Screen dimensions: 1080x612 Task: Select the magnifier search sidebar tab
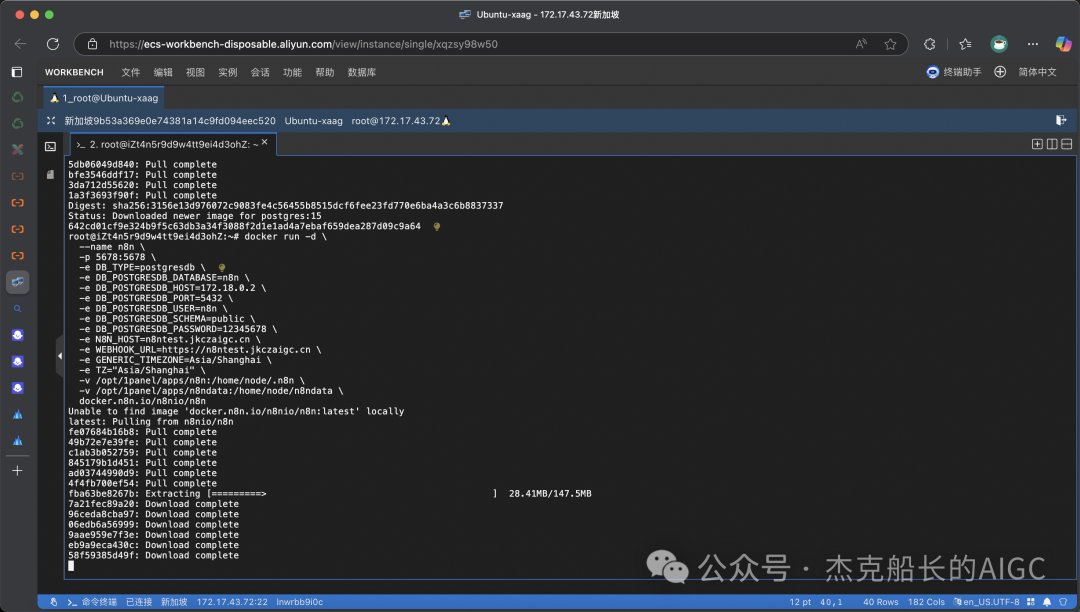(18, 308)
